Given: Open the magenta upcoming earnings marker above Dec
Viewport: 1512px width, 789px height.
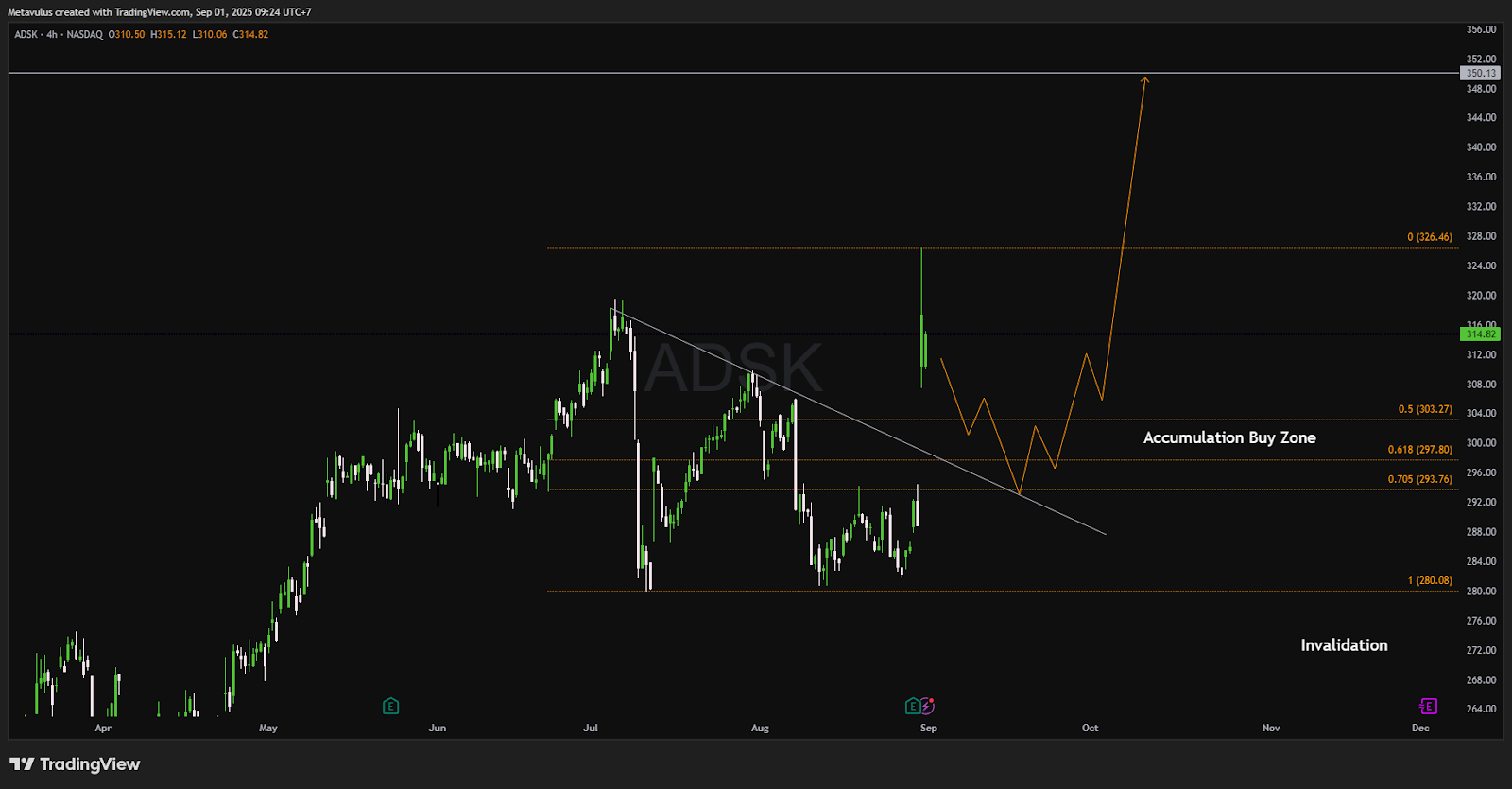Looking at the screenshot, I should click(1428, 706).
